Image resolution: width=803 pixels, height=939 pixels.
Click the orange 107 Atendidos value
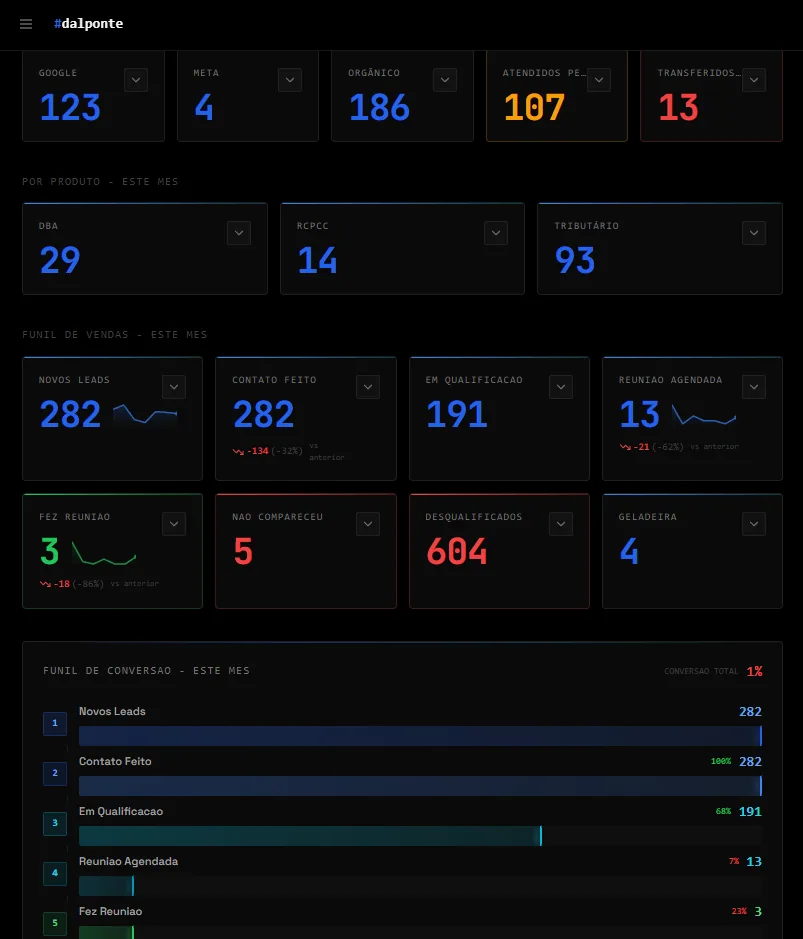(534, 108)
